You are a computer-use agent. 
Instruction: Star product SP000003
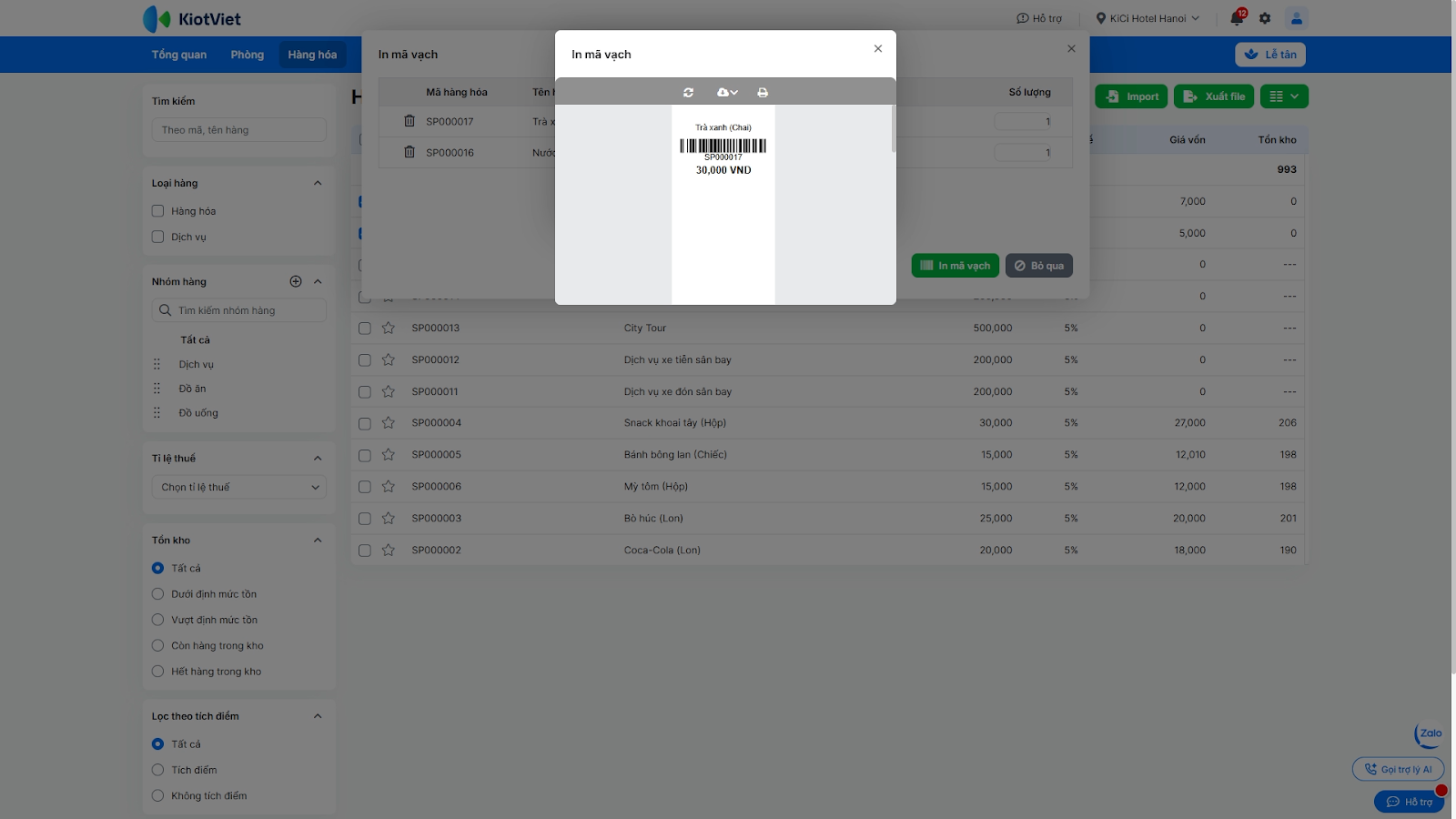389,518
